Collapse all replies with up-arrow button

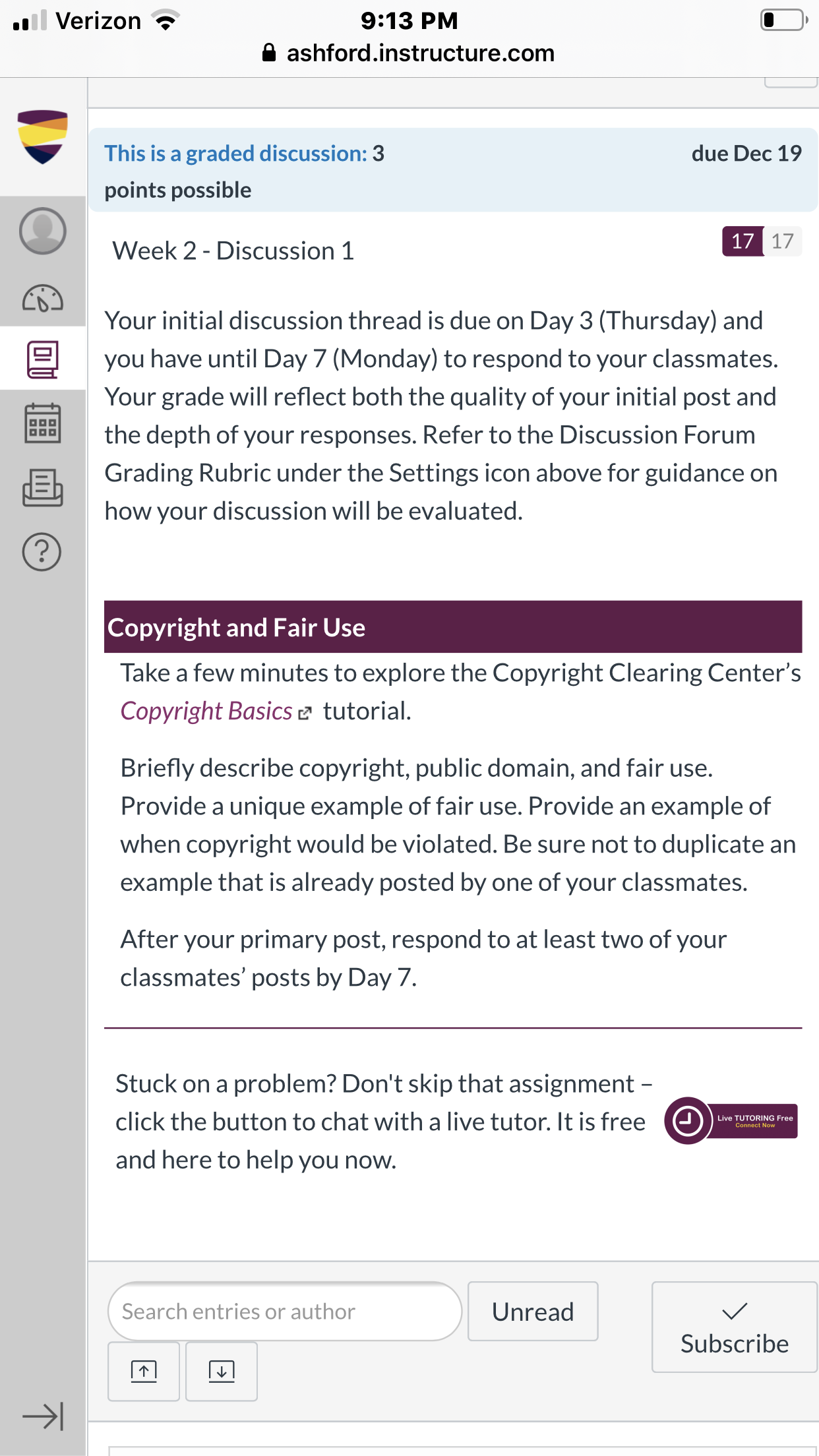(144, 1371)
